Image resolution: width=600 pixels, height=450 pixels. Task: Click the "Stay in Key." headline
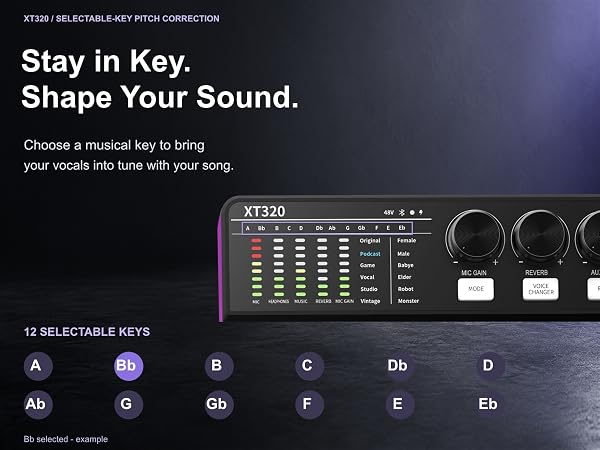(106, 62)
